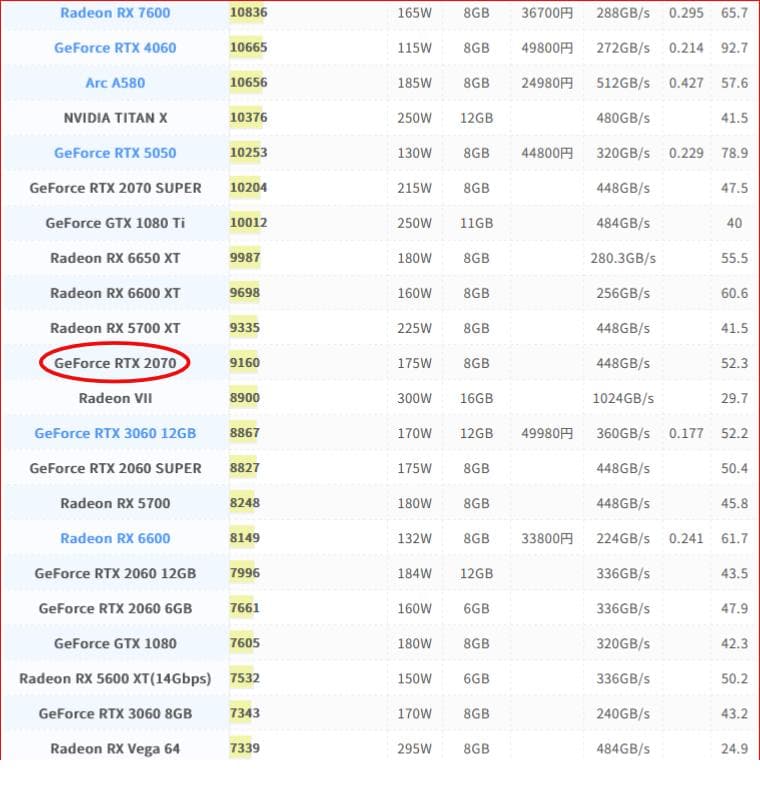Click the 11GB memory value
The image size is (760, 799).
(x=476, y=223)
